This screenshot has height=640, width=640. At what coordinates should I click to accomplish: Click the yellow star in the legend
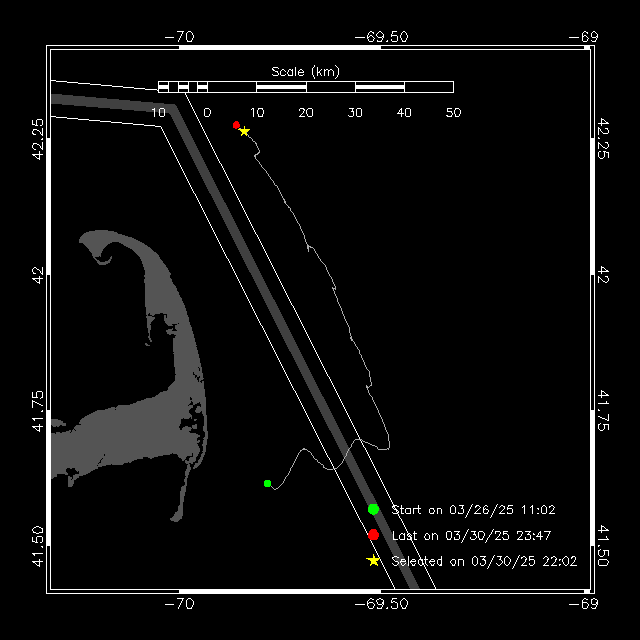[373, 560]
